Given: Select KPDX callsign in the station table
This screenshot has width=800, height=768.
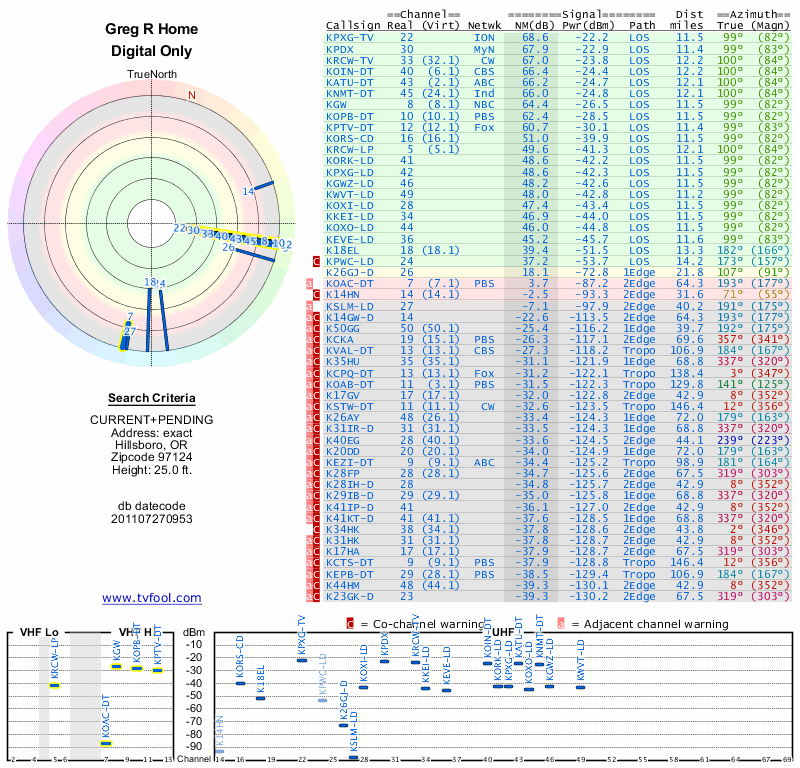Looking at the screenshot, I should point(340,49).
